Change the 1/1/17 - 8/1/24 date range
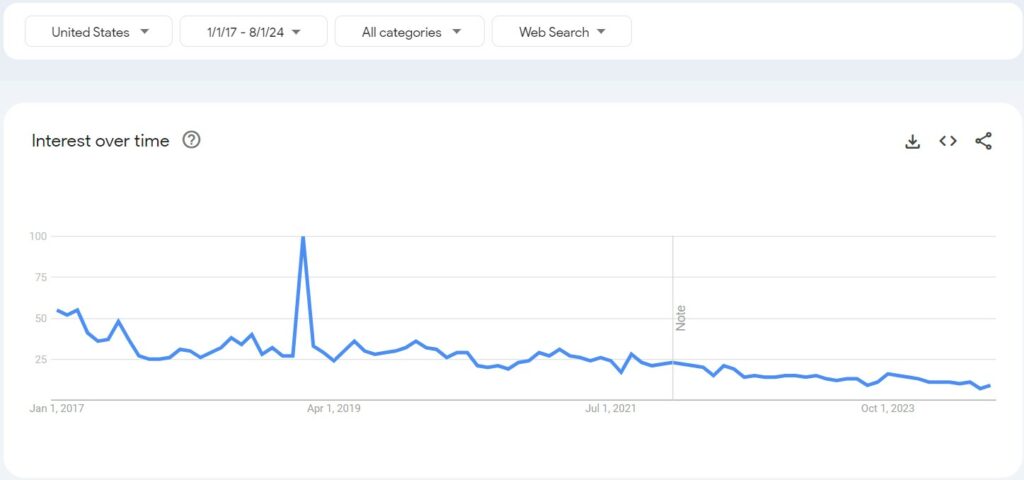The height and width of the screenshot is (480, 1024). click(x=253, y=31)
